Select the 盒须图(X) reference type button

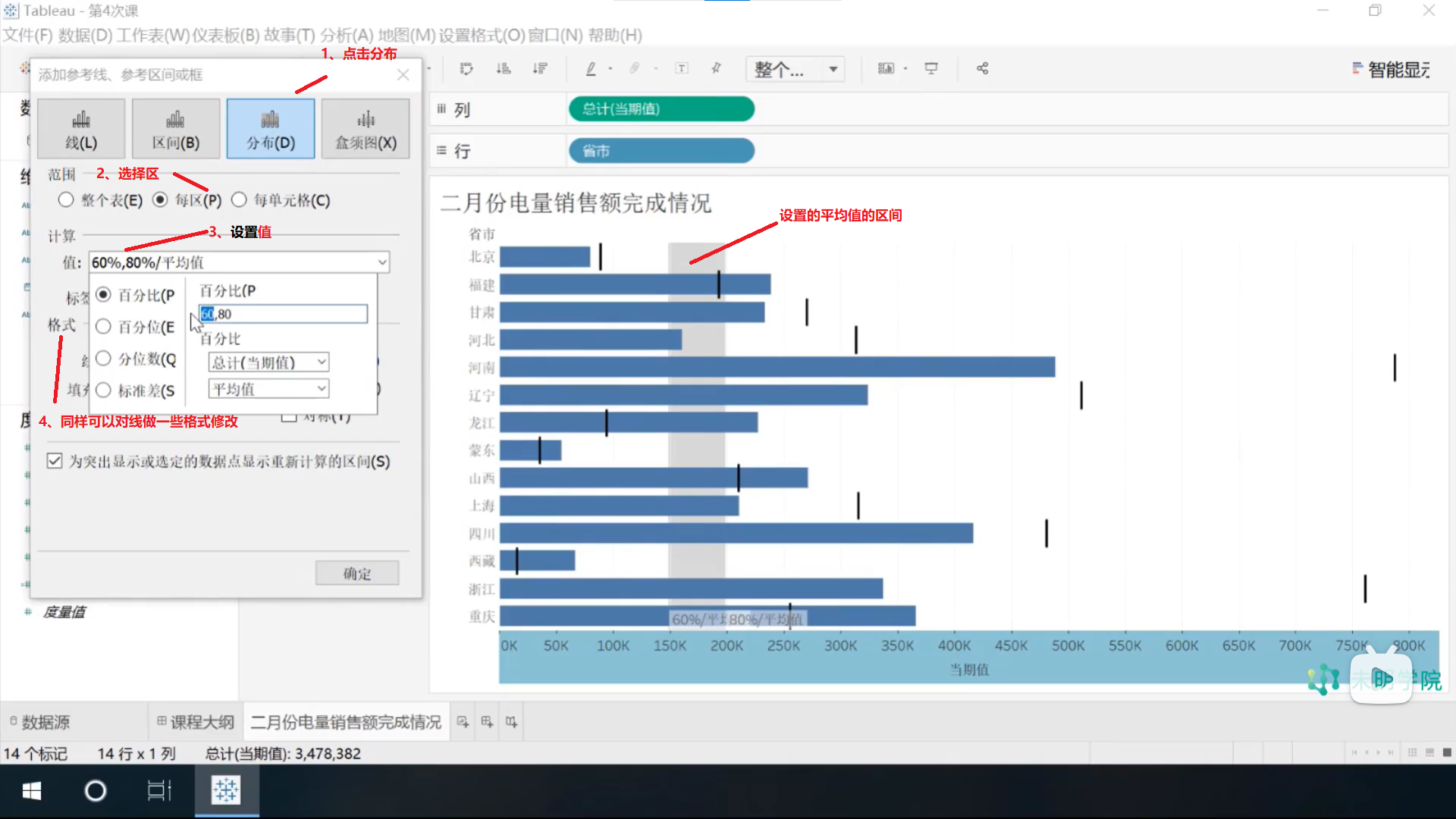366,129
